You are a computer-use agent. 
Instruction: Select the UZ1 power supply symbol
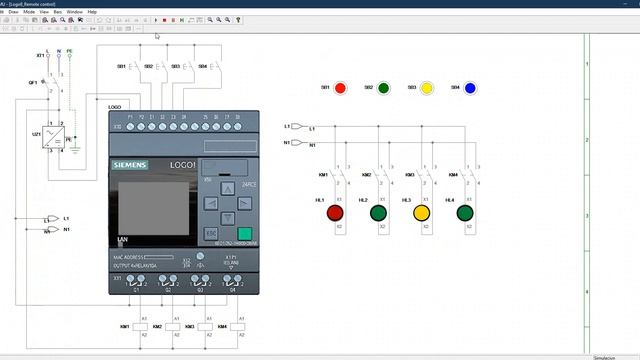53,137
